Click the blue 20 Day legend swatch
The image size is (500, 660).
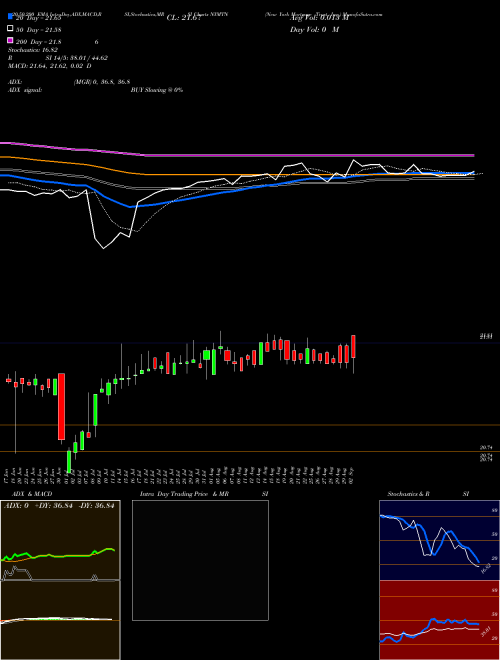click(10, 16)
